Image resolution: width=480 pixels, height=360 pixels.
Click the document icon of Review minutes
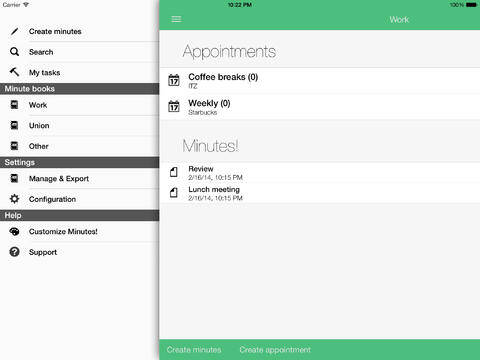[x=174, y=172]
